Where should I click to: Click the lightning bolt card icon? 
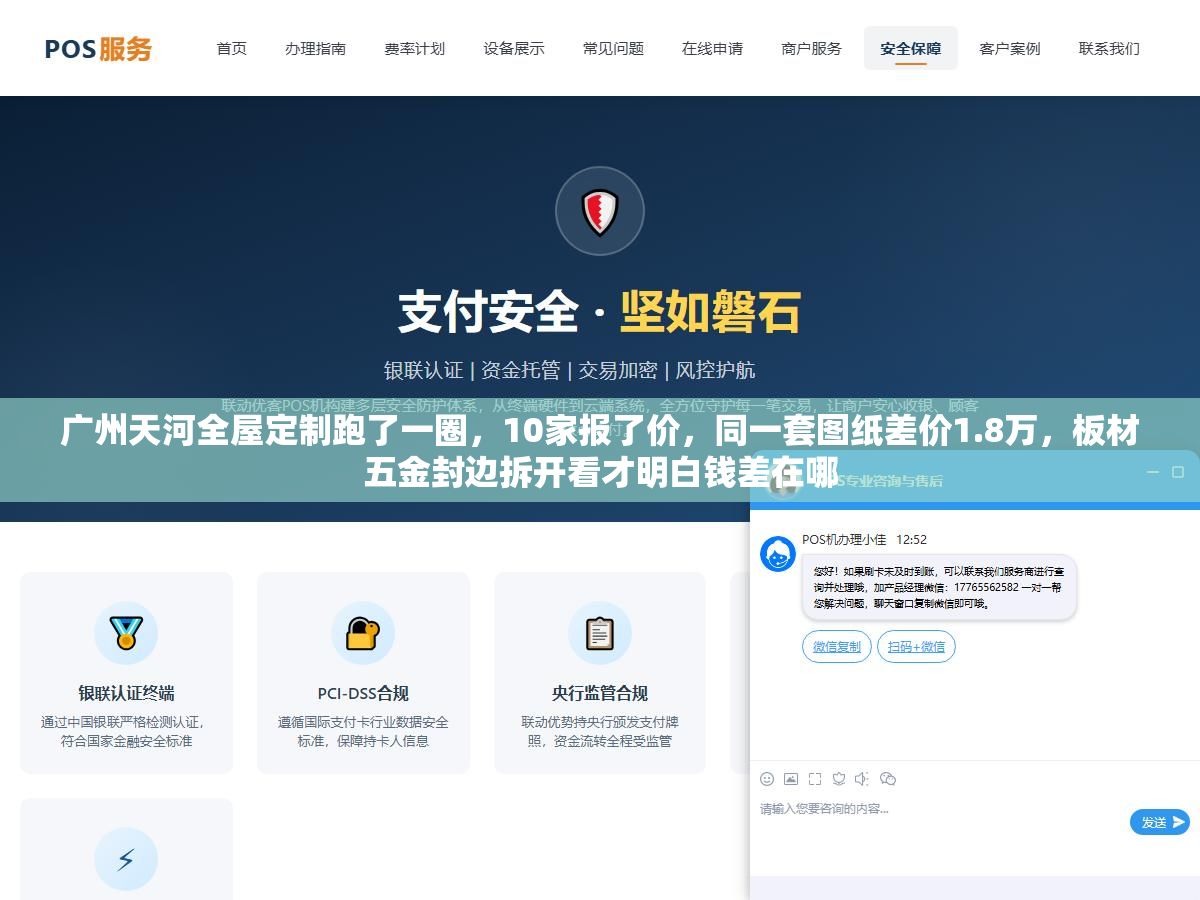pyautogui.click(x=126, y=859)
